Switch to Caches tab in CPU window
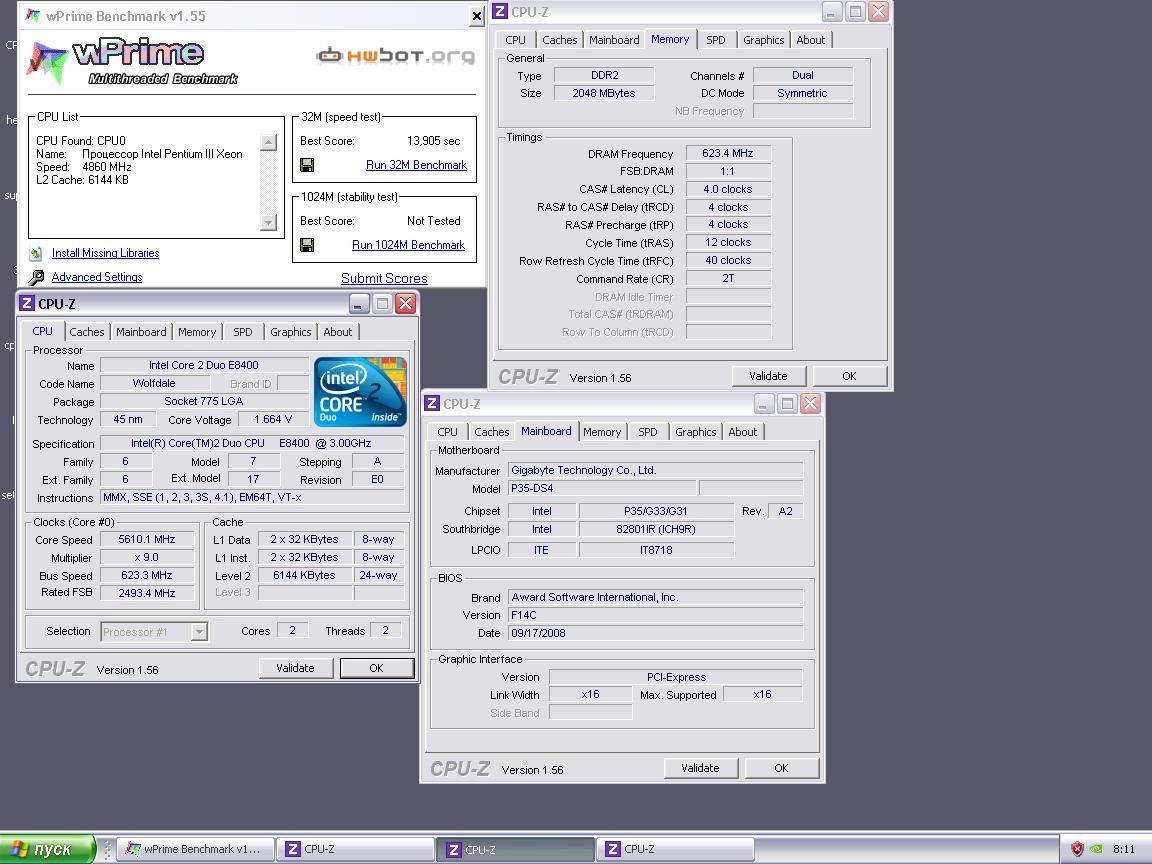The height and width of the screenshot is (864, 1152). click(x=87, y=332)
